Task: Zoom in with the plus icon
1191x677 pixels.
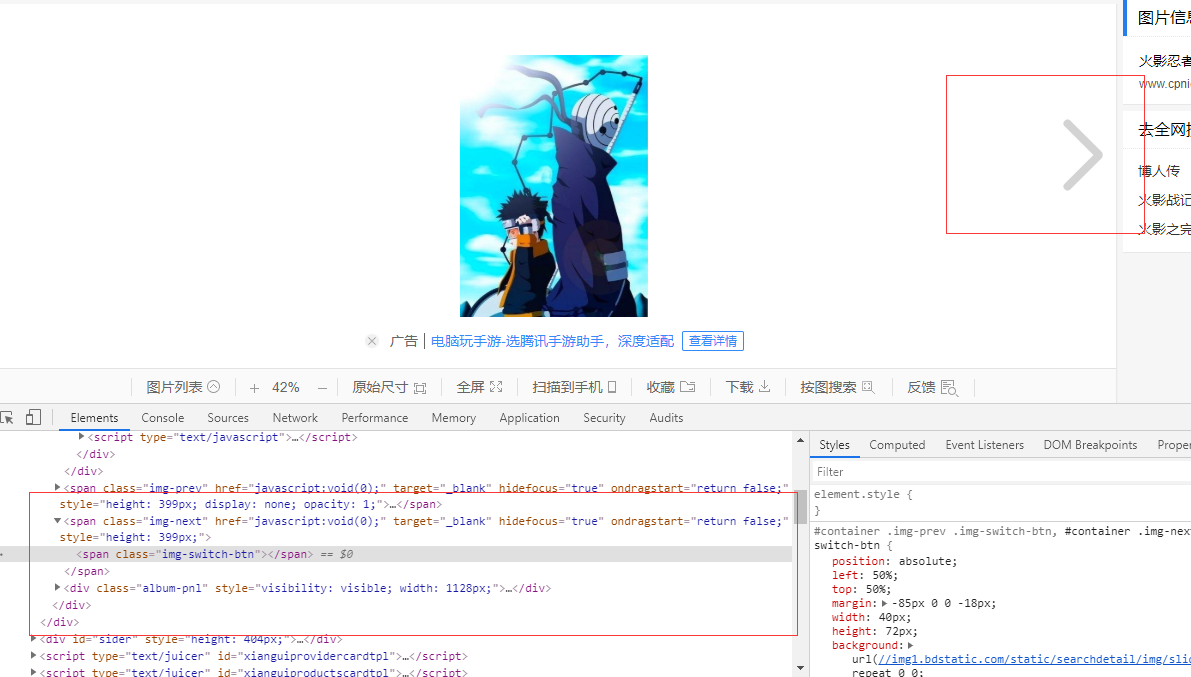Action: click(x=254, y=388)
